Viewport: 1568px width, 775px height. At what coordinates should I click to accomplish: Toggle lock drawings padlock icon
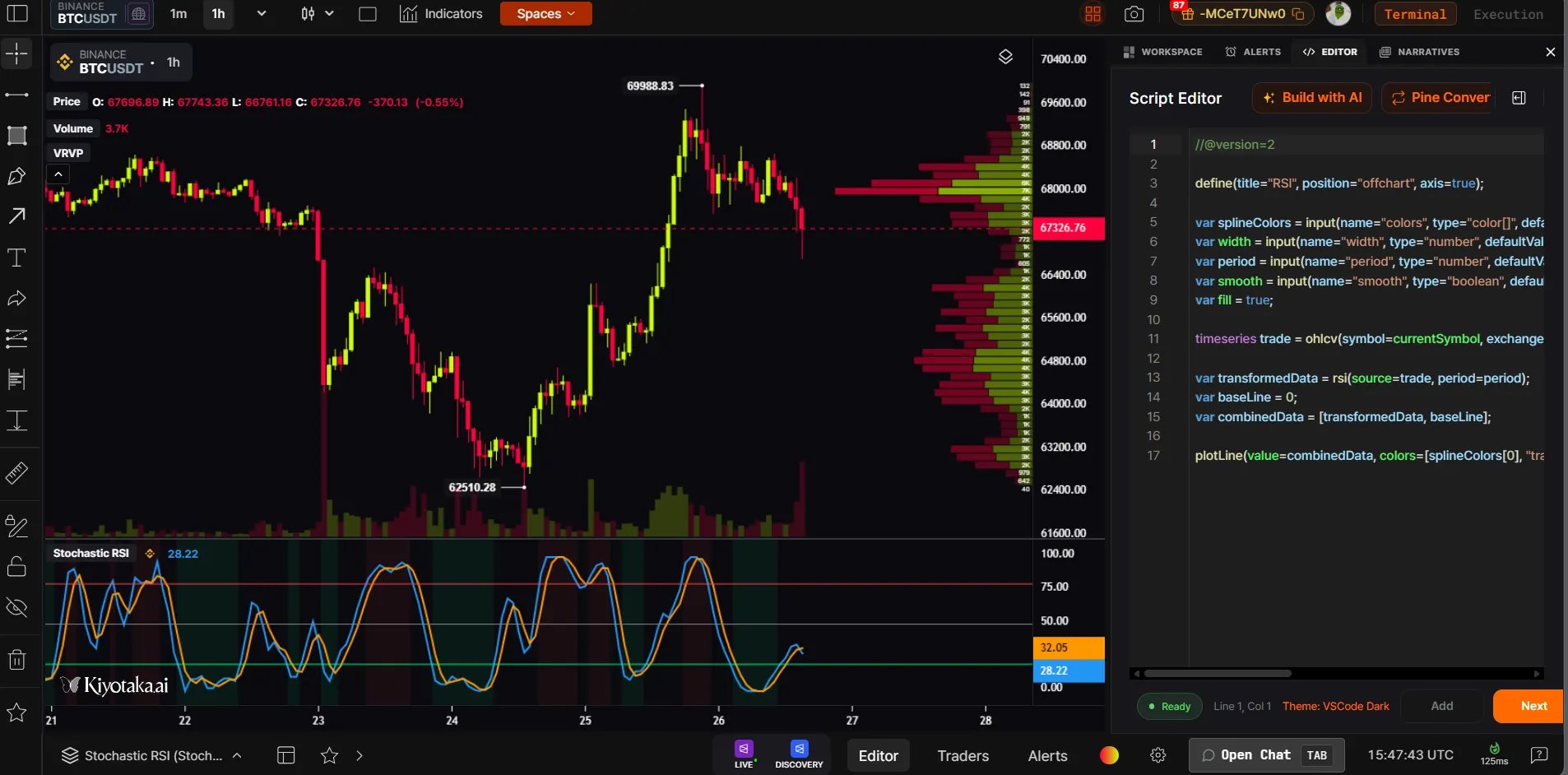coord(16,566)
